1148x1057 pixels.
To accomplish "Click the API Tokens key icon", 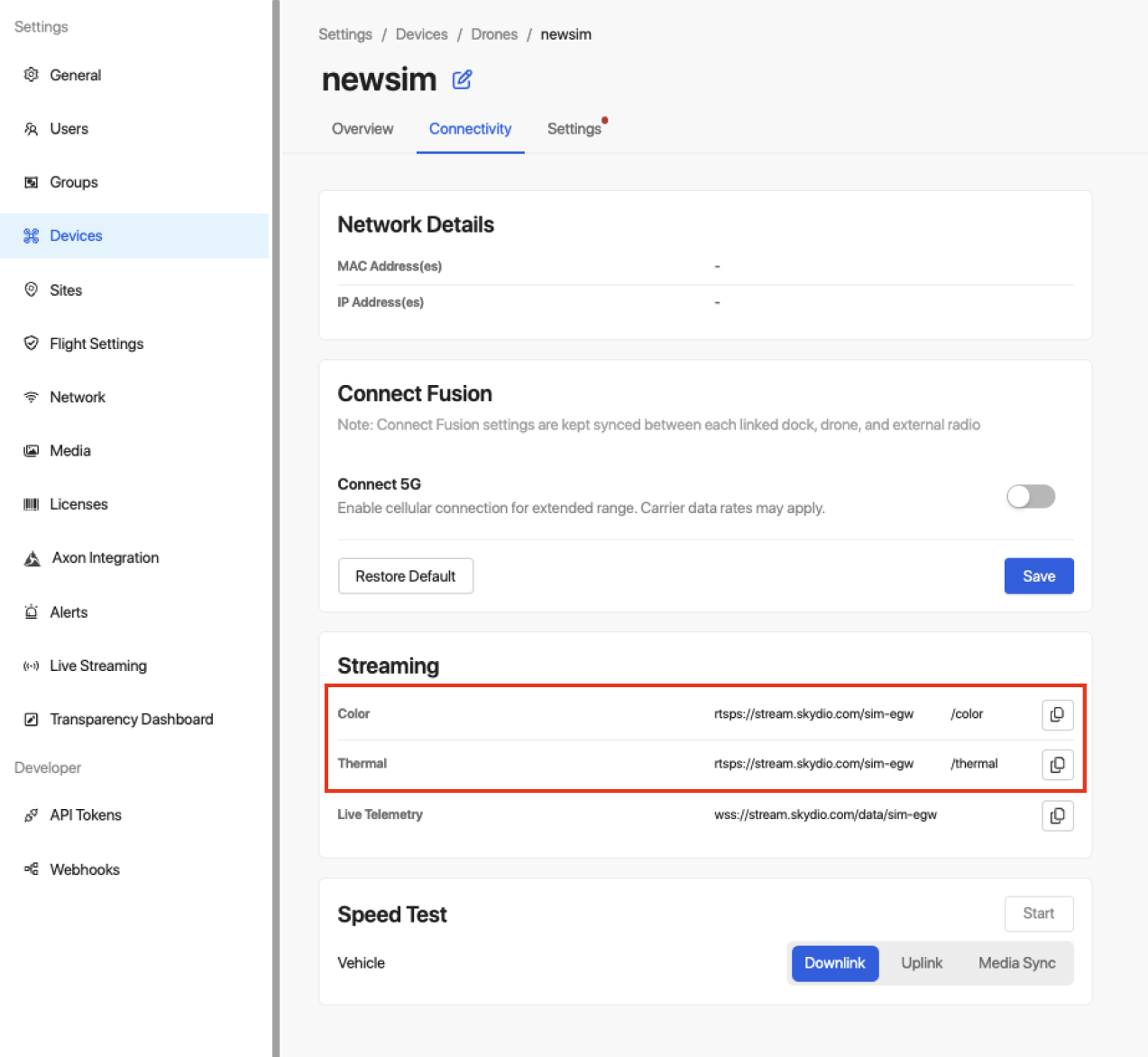I will [x=32, y=815].
